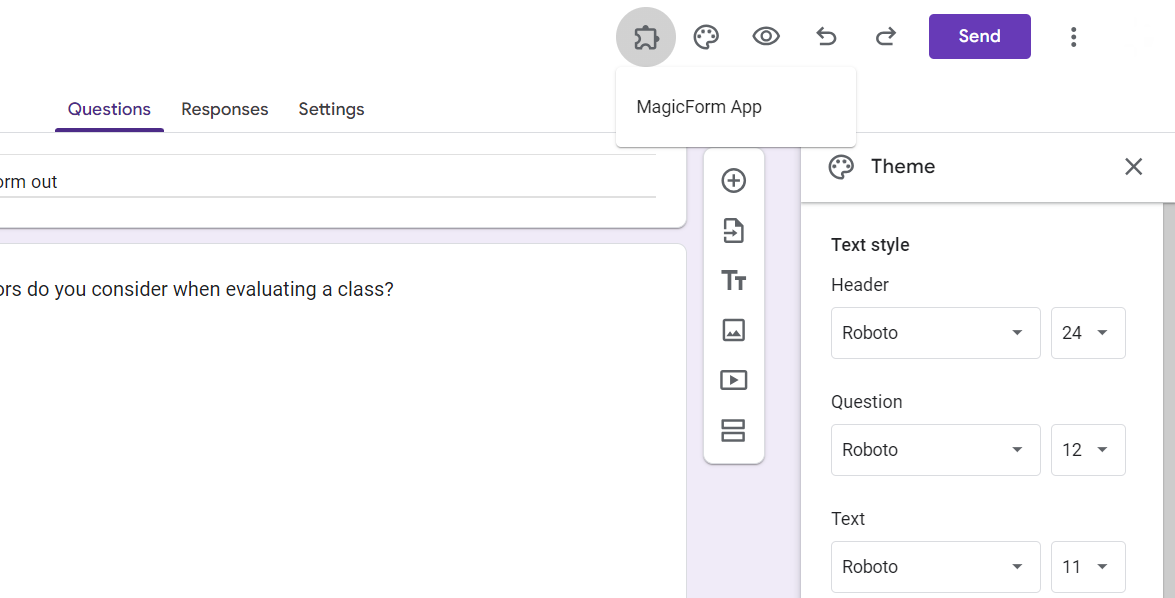
Task: Click the import questions icon
Action: [734, 231]
